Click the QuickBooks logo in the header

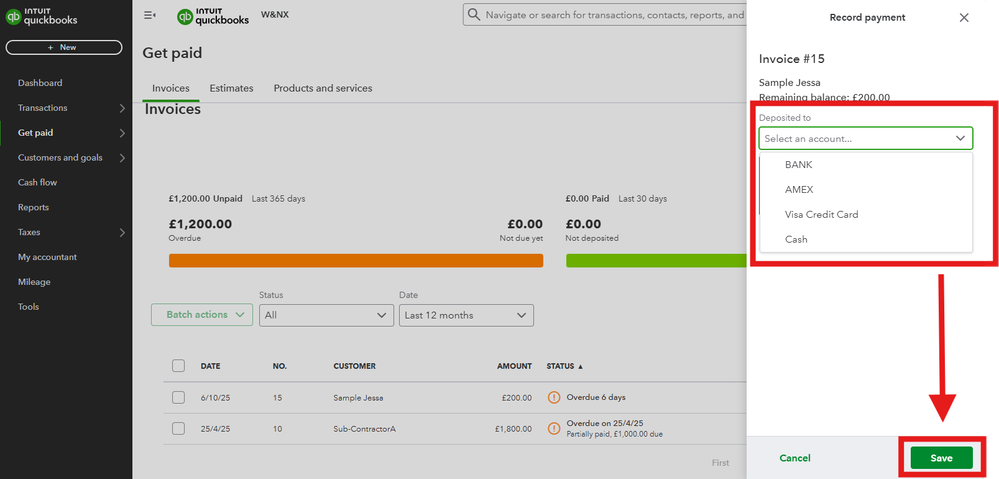pos(213,17)
